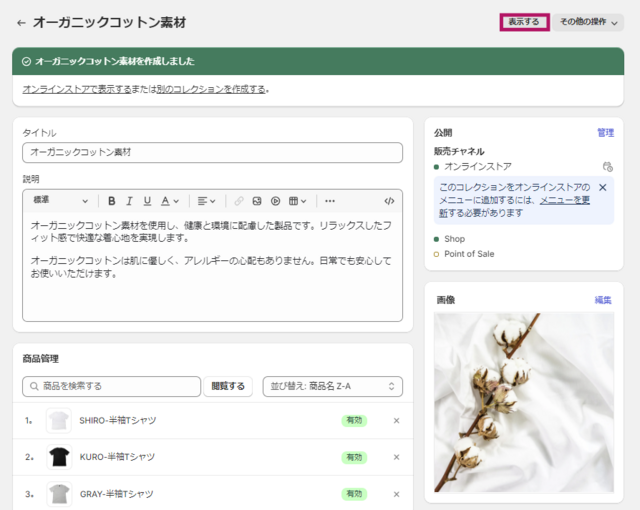Show the HTML code view

[x=389, y=201]
